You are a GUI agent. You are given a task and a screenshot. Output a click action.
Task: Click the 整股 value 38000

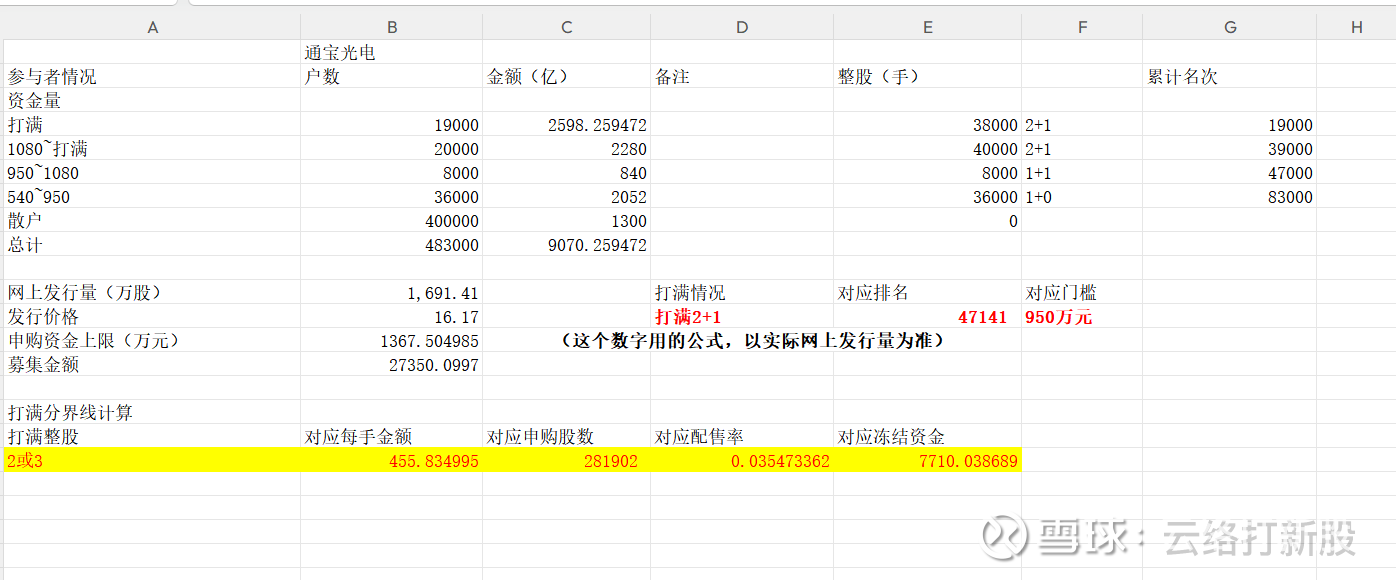click(927, 124)
